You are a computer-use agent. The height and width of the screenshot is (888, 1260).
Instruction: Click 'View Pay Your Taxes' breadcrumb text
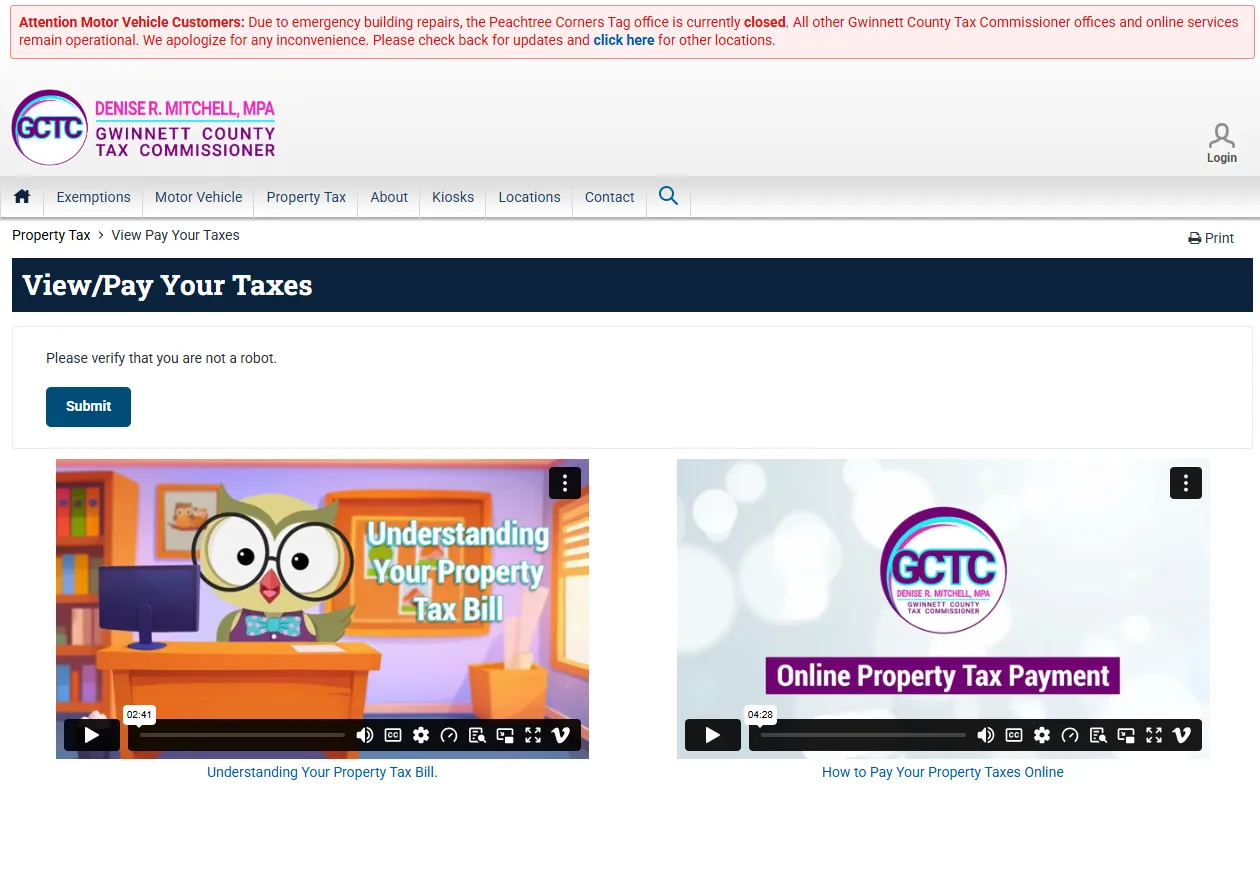(175, 235)
